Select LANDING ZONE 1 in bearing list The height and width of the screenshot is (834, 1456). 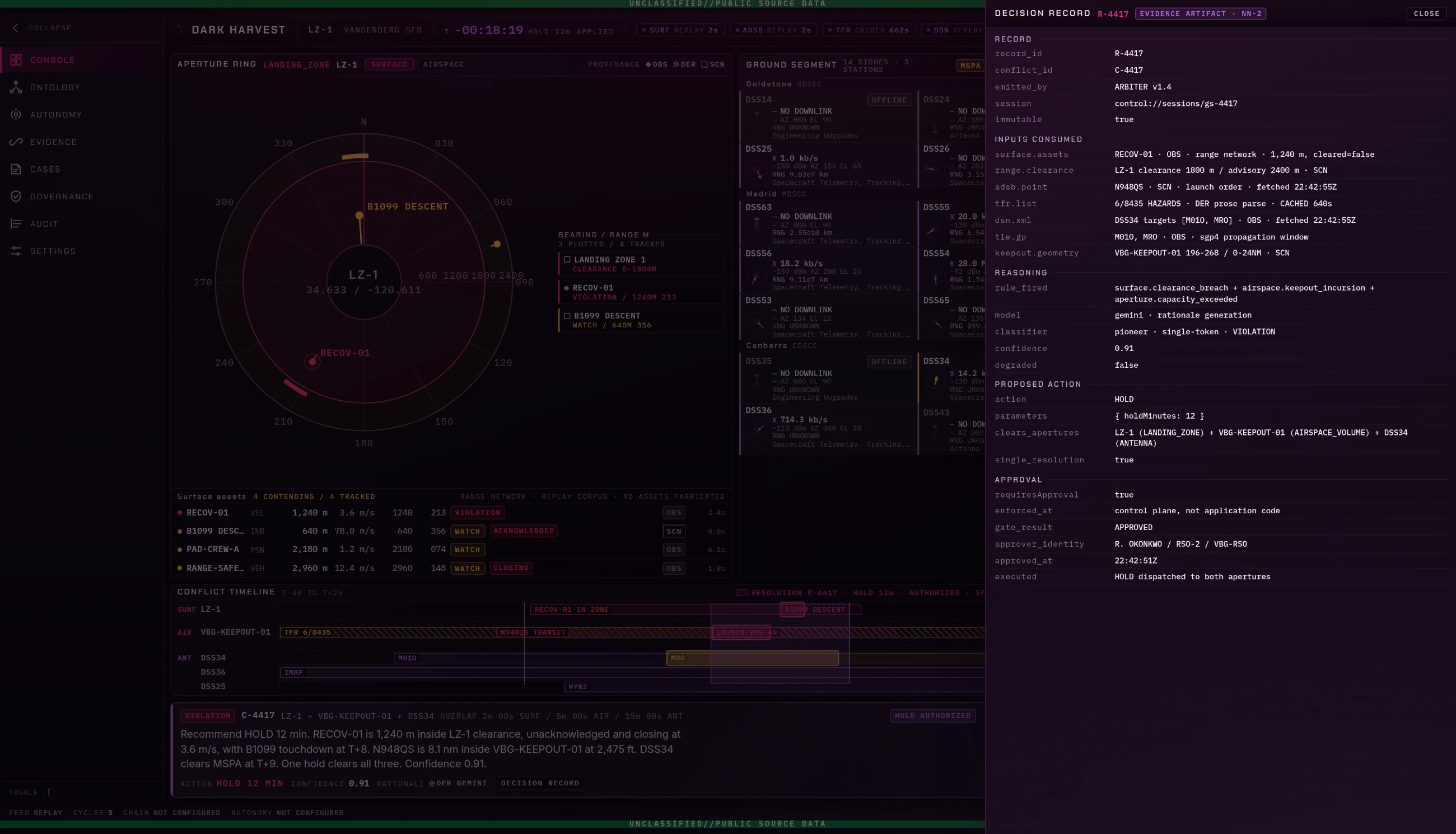[x=641, y=264]
